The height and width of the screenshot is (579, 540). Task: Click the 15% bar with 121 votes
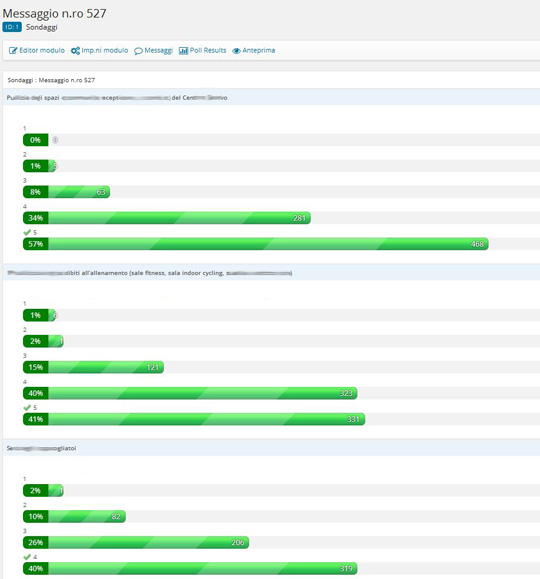coord(93,367)
